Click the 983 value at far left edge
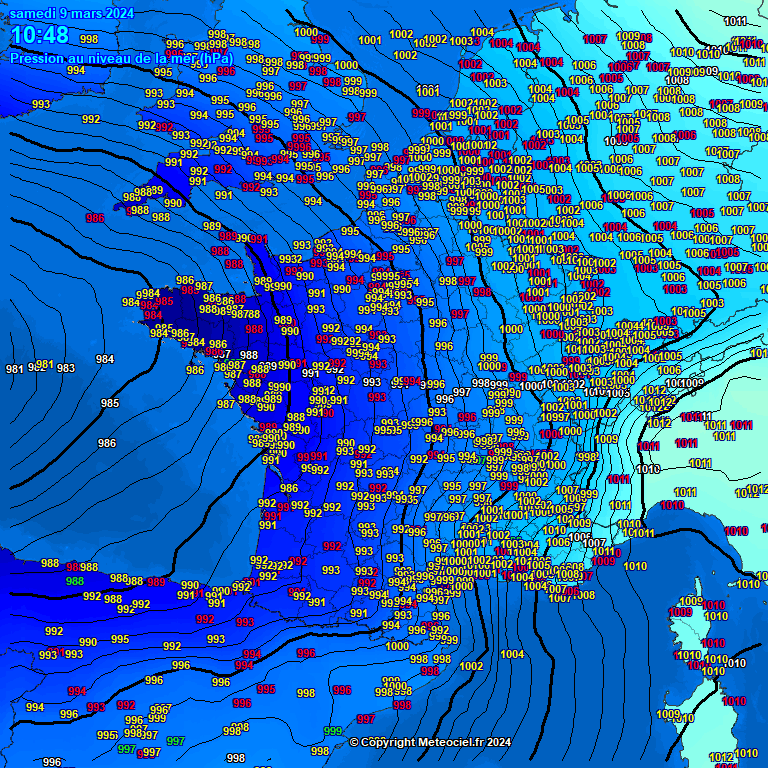 coord(66,368)
